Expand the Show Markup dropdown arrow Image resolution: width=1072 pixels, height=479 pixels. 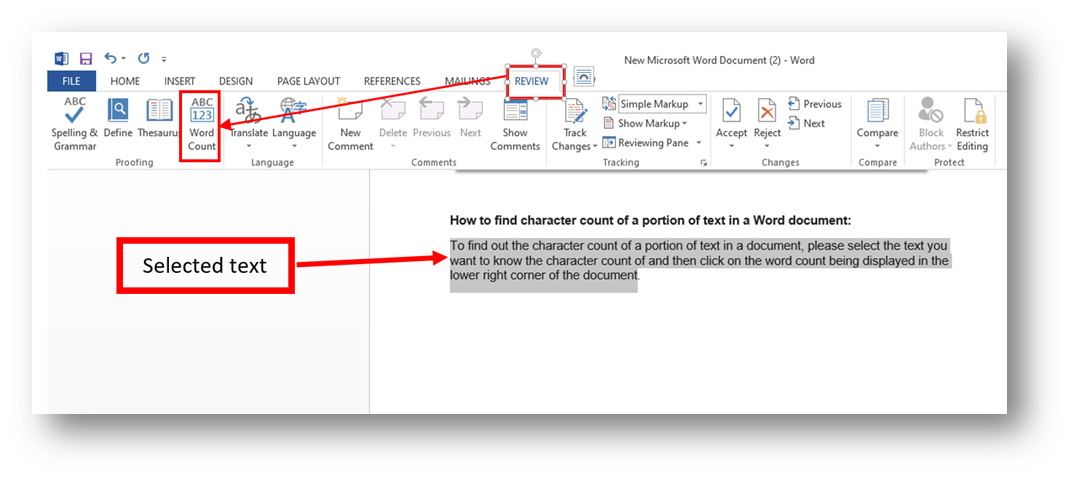[x=684, y=124]
